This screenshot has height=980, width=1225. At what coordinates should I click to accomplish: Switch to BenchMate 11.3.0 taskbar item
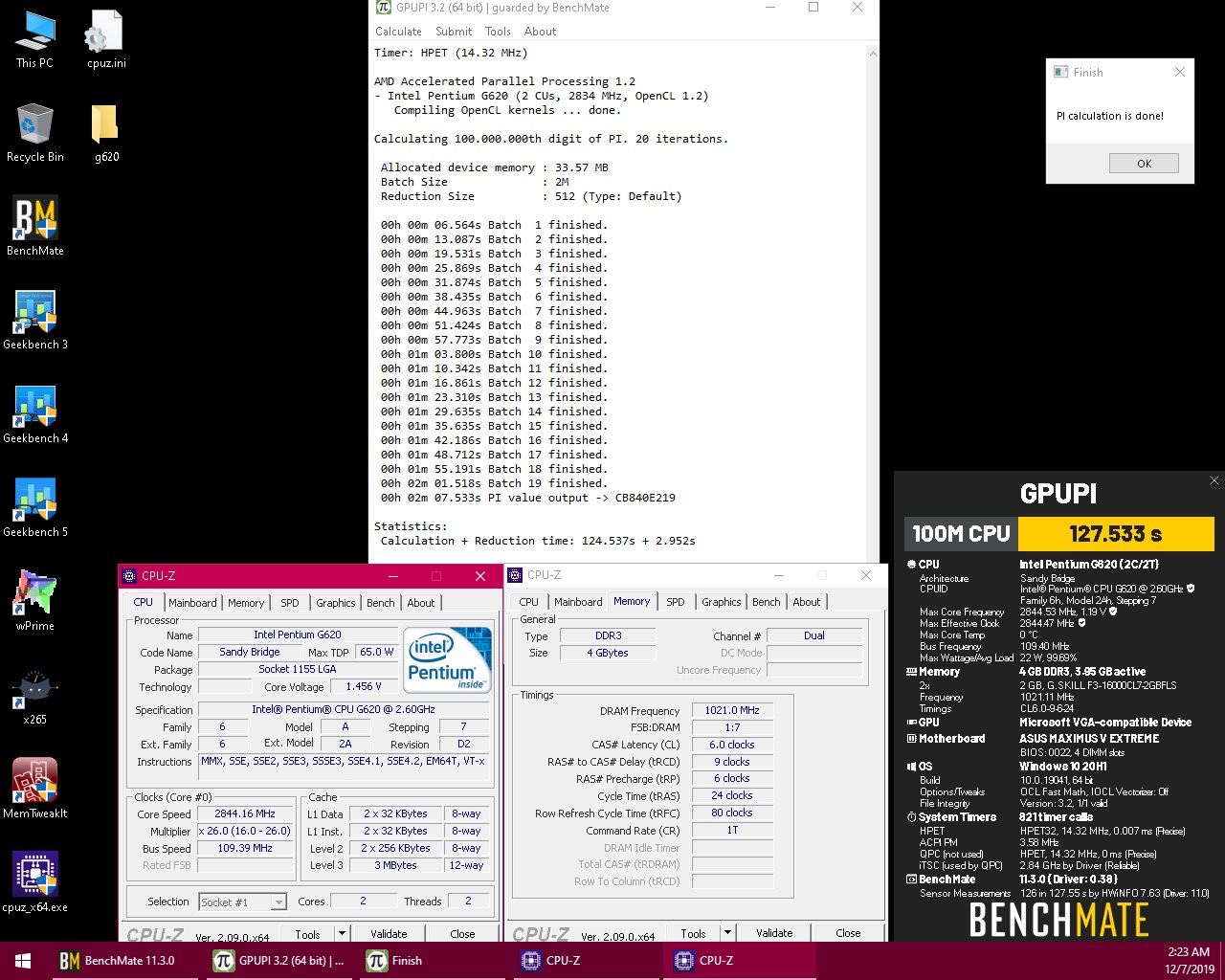tap(127, 961)
